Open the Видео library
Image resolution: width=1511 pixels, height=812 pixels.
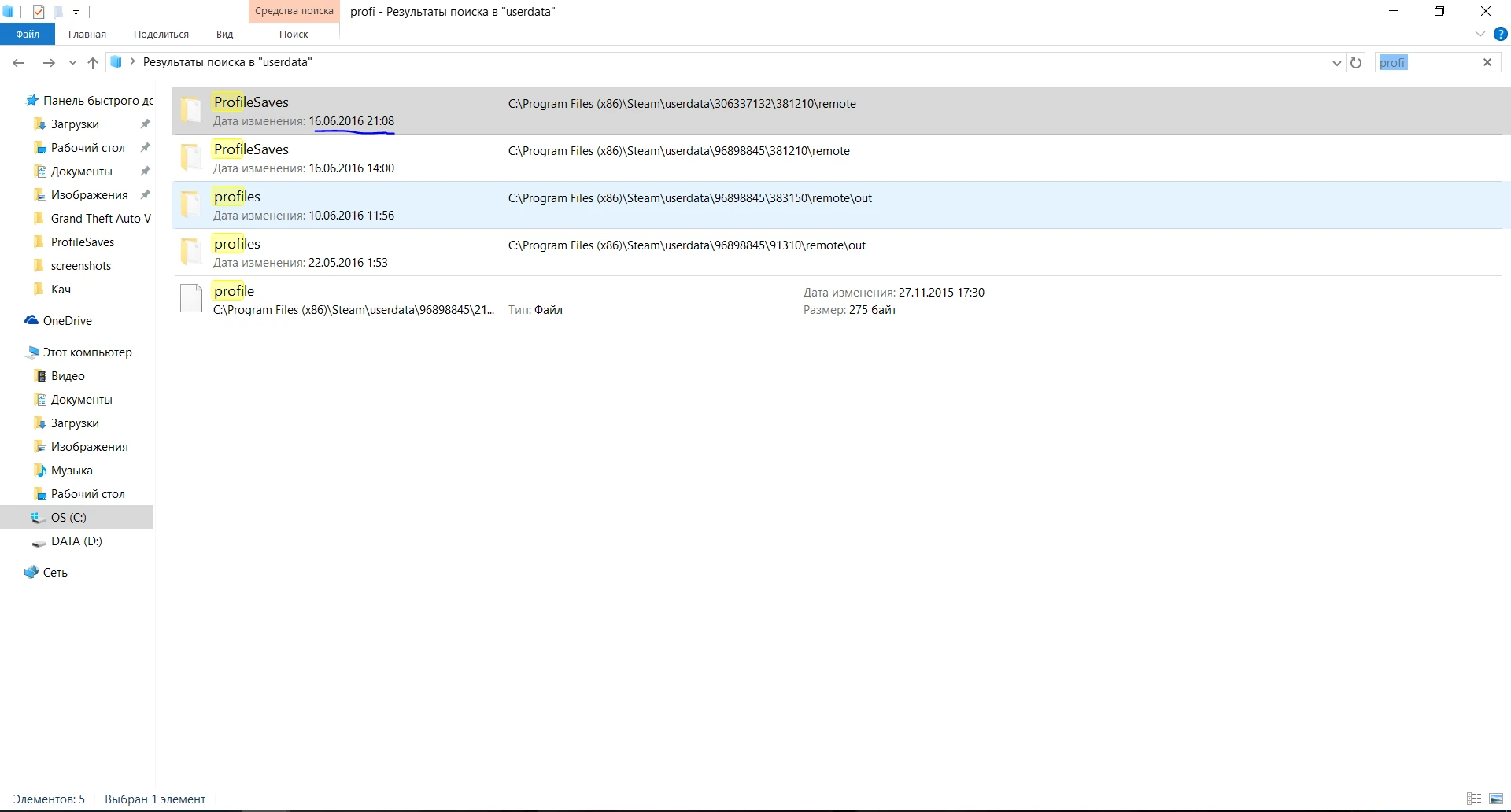pos(68,376)
